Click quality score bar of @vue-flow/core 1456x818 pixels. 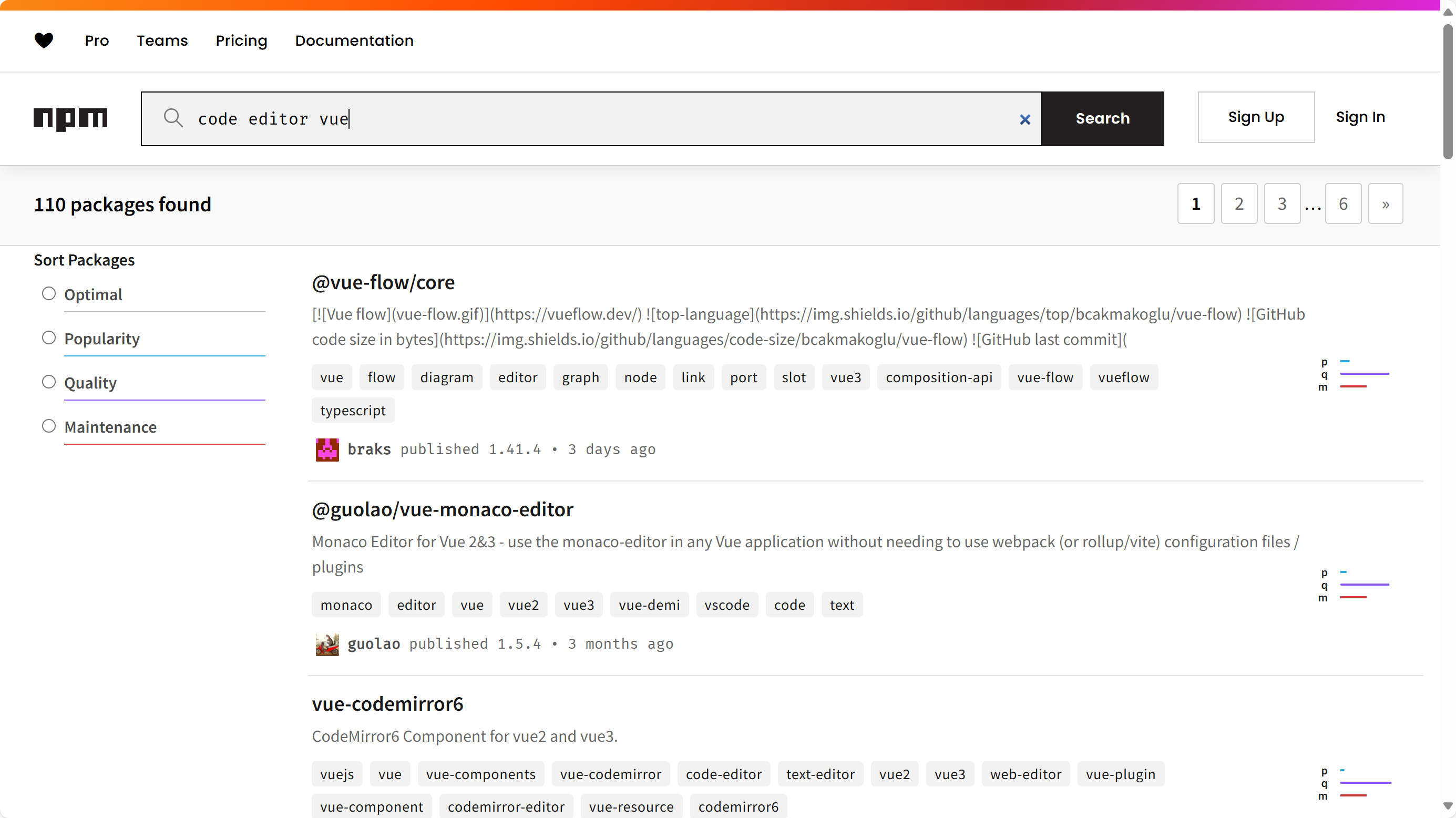pyautogui.click(x=1365, y=374)
